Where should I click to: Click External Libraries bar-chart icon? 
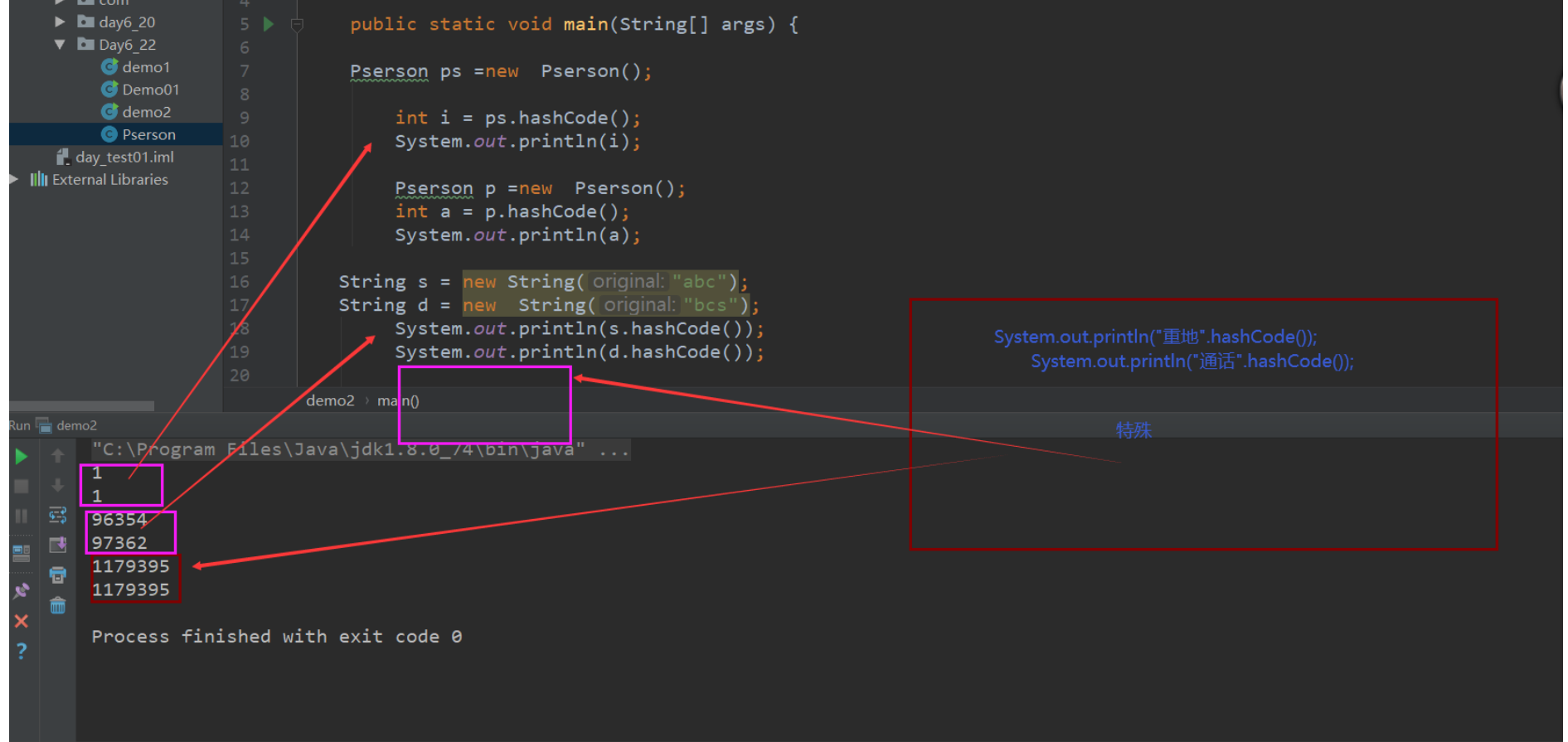tap(39, 179)
